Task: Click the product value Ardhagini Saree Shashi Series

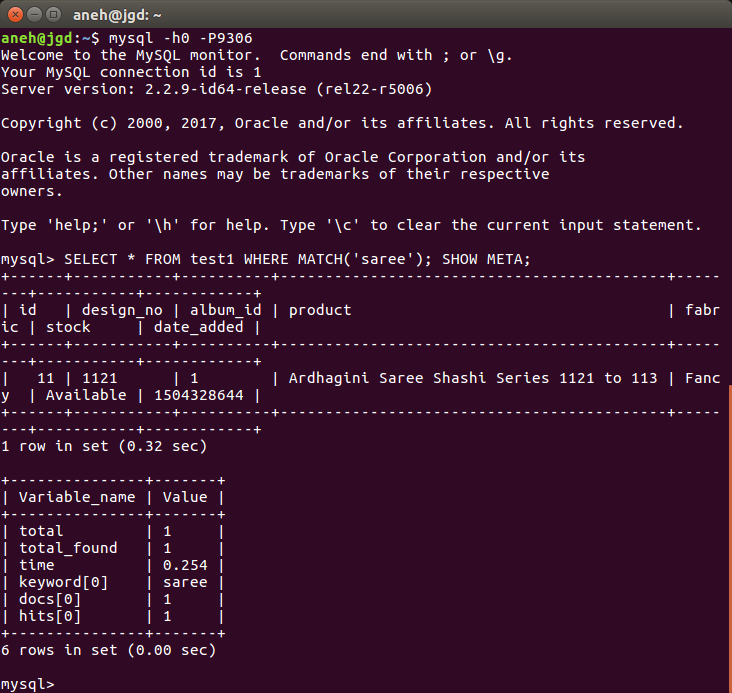Action: pyautogui.click(x=472, y=378)
